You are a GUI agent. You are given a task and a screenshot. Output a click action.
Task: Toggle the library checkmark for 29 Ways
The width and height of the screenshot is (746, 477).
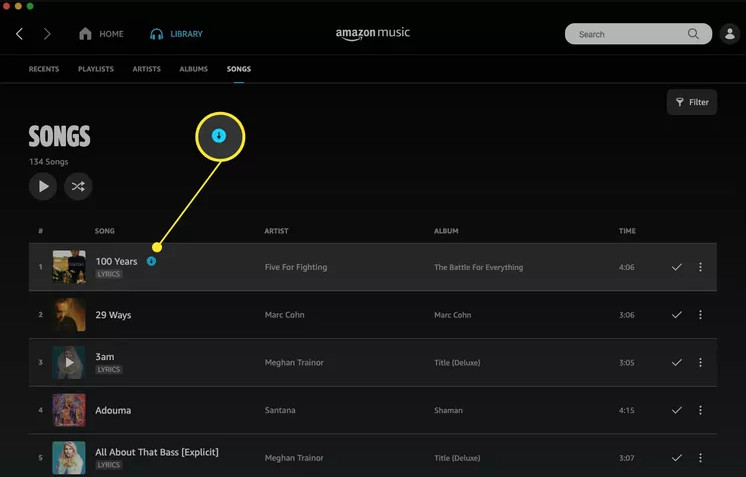(x=677, y=315)
